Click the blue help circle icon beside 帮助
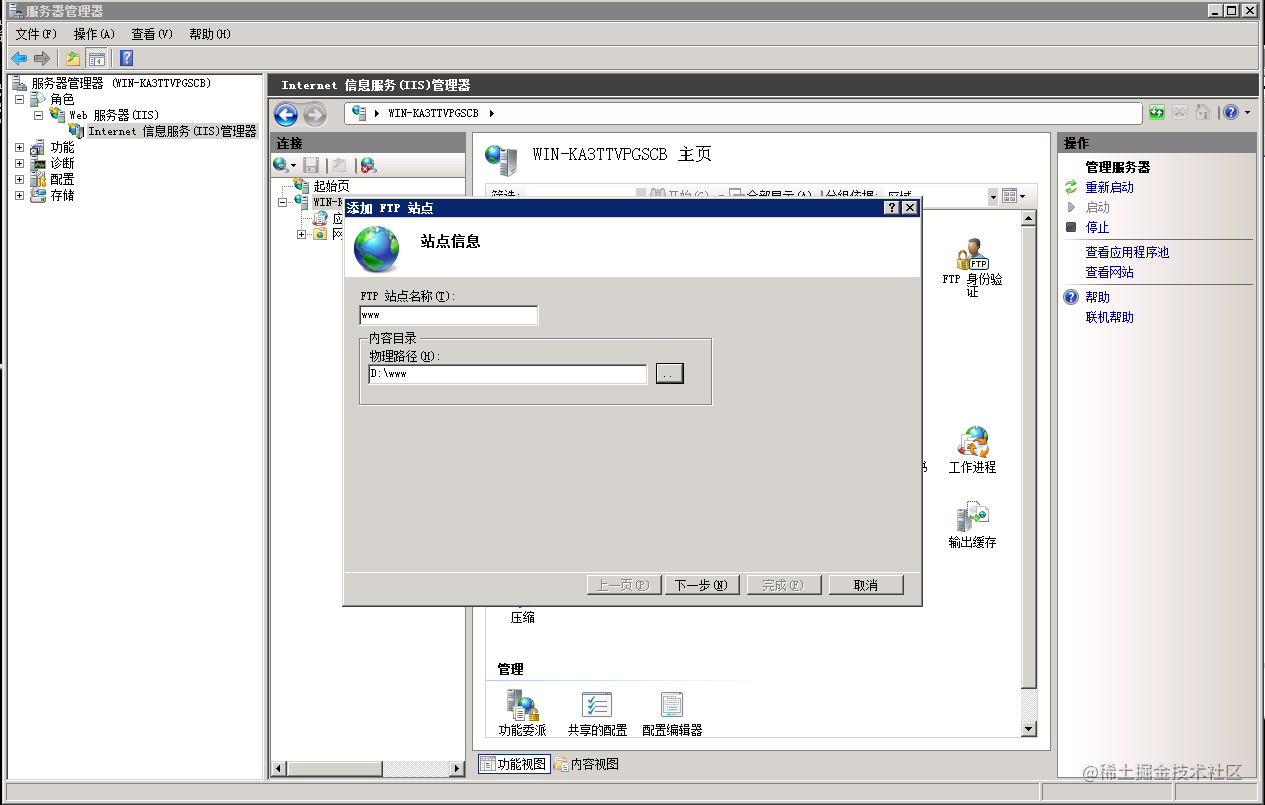The width and height of the screenshot is (1265, 805). coord(1071,297)
